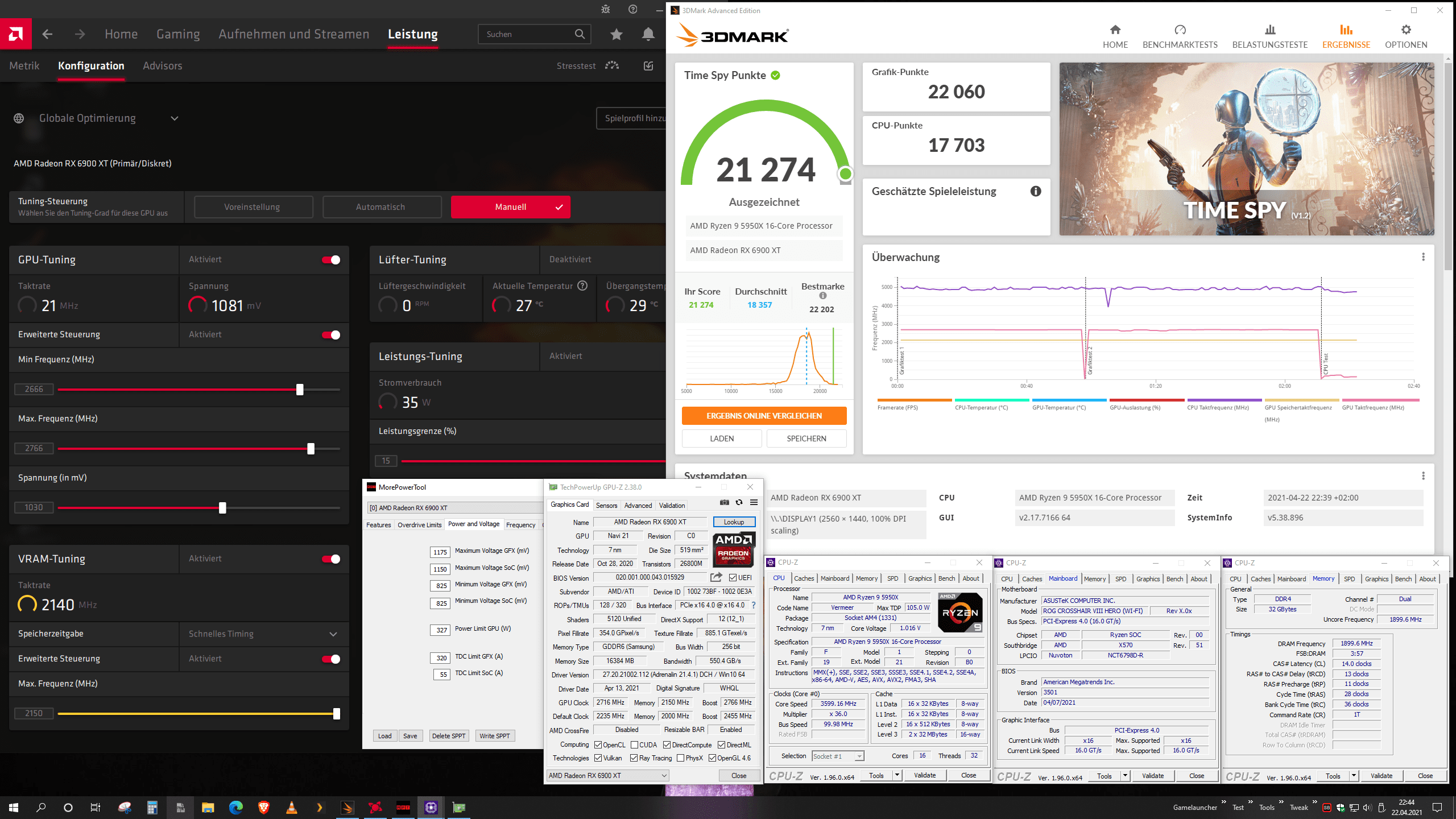Toggle the UEFI checkbox in GPU-Z
Image resolution: width=1456 pixels, height=819 pixels.
pyautogui.click(x=733, y=578)
